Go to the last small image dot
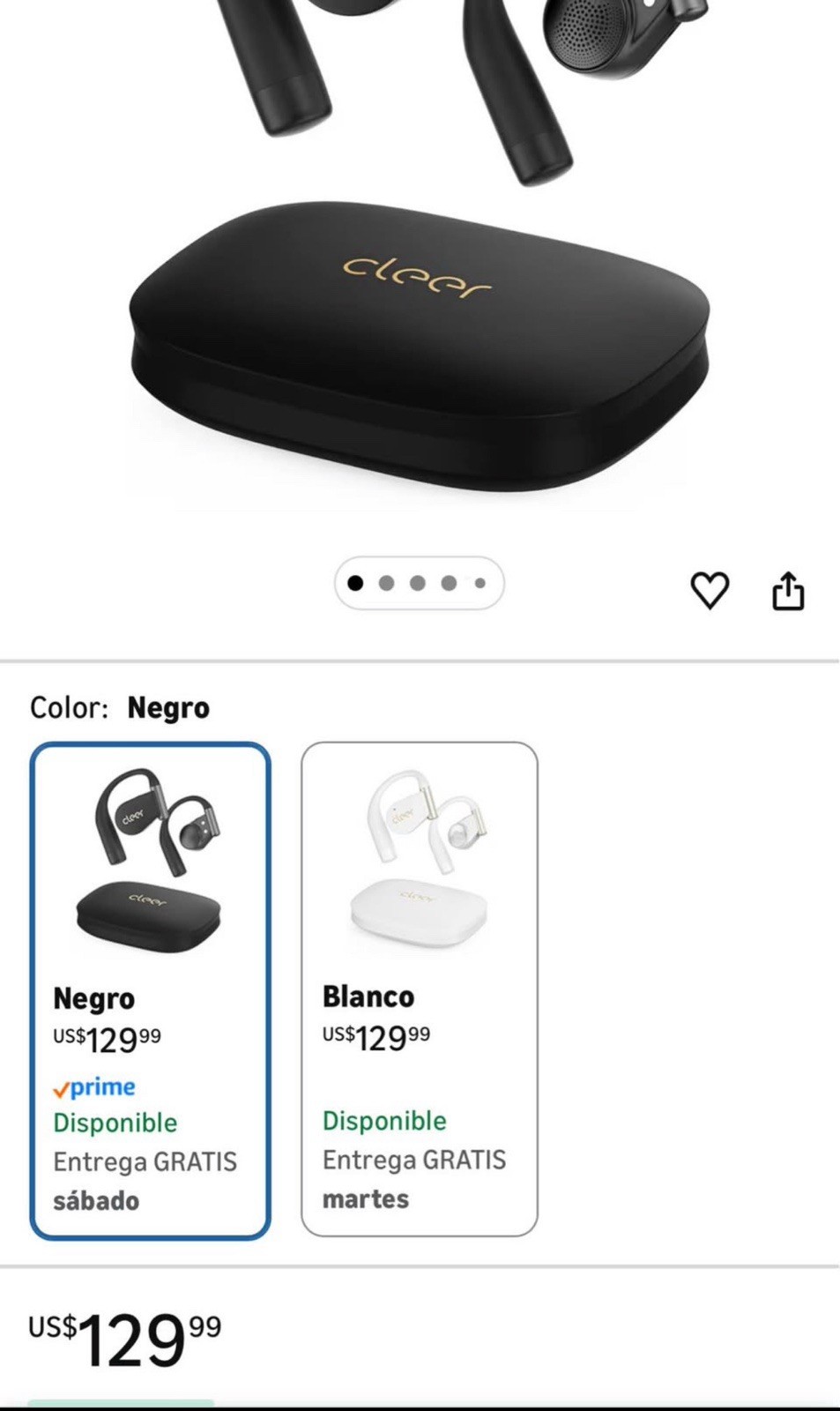This screenshot has width=840, height=1411. tap(479, 583)
